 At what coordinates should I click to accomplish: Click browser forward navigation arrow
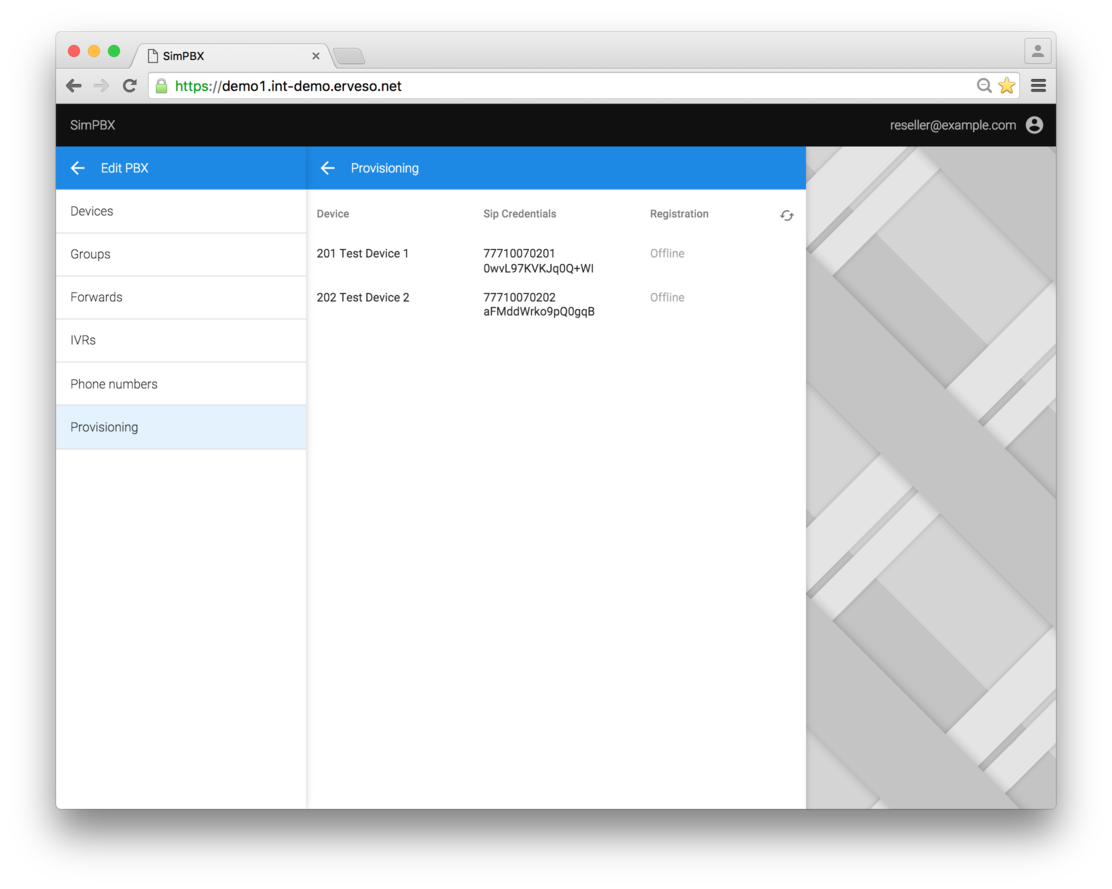coord(101,86)
